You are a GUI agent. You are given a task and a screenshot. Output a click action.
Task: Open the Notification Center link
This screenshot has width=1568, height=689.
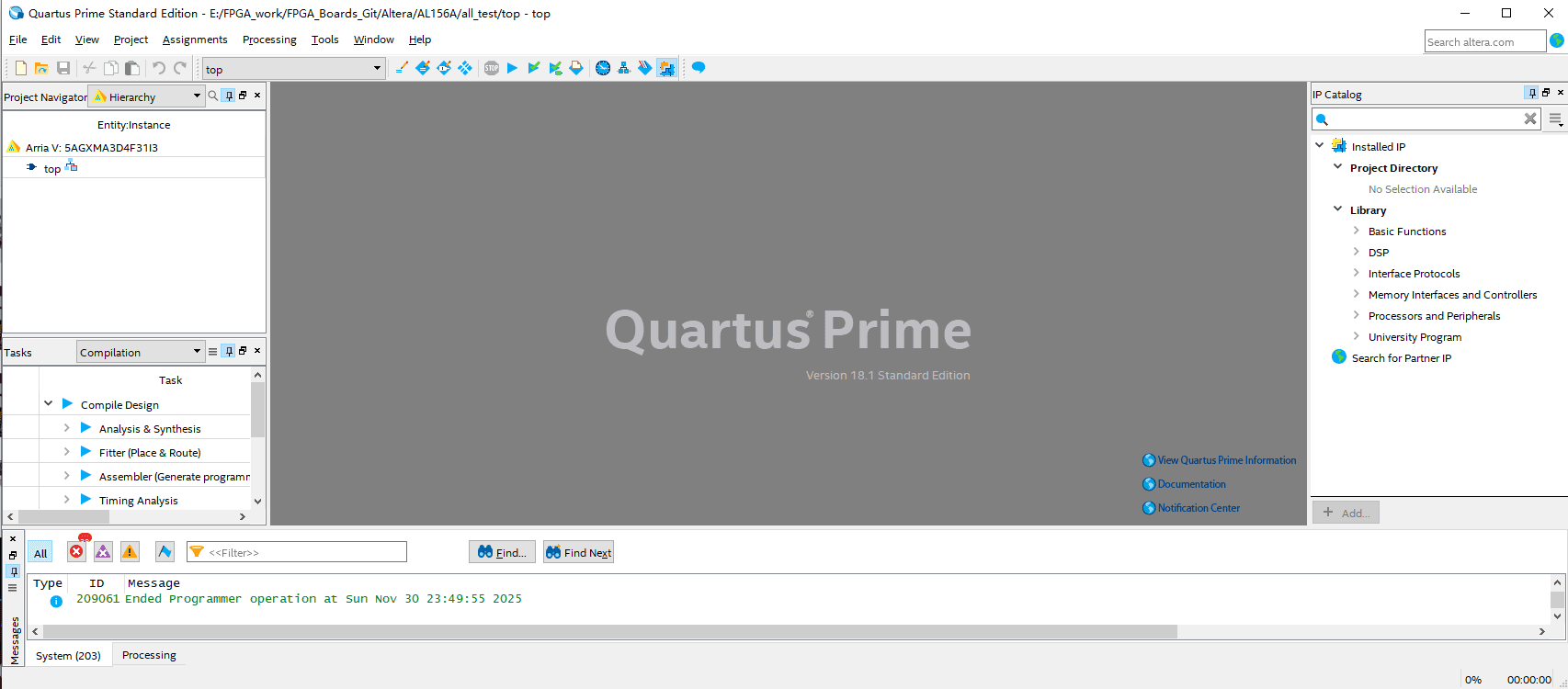[1198, 508]
